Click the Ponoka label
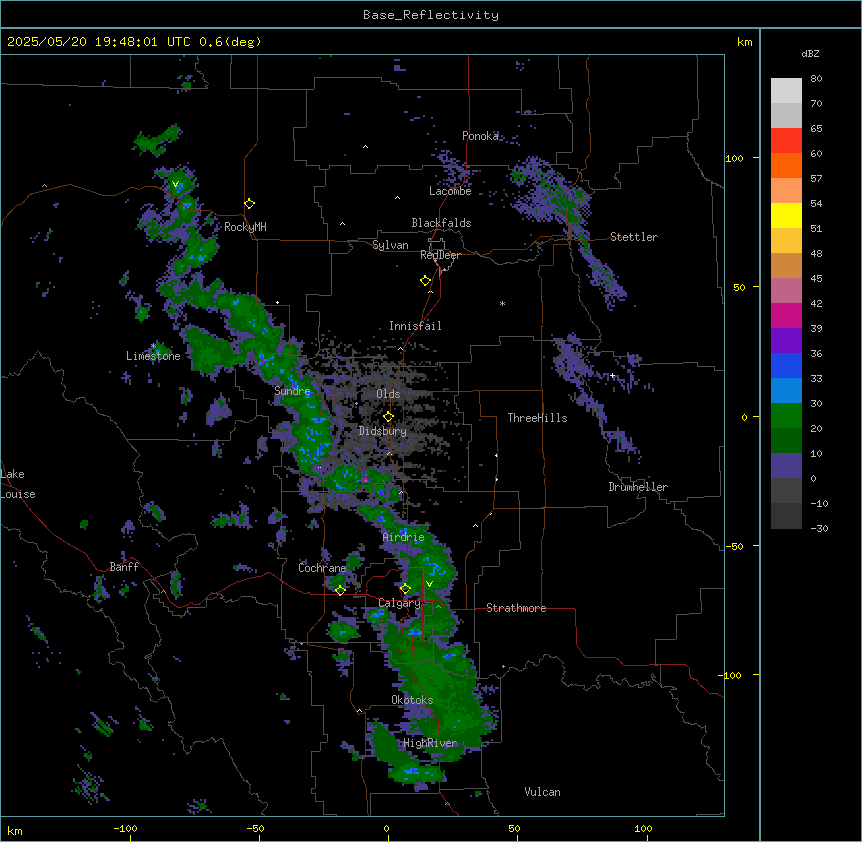The height and width of the screenshot is (842, 862). 480,136
